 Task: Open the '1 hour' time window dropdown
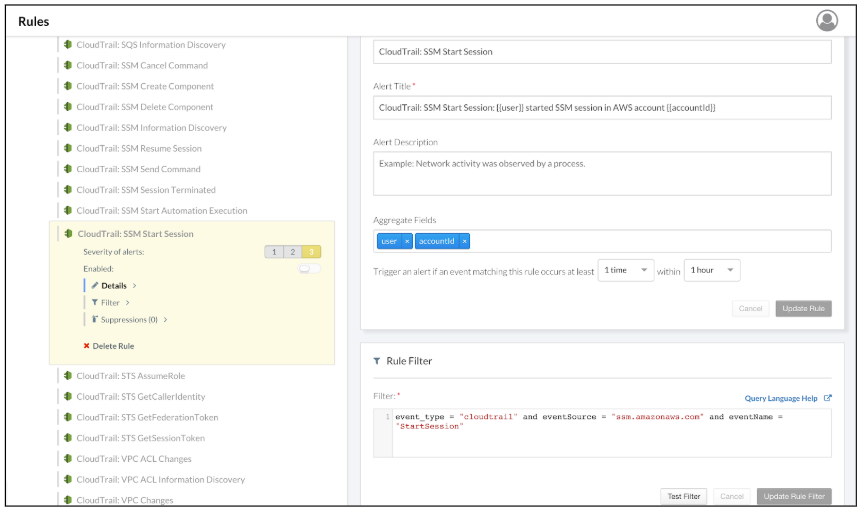pos(712,270)
